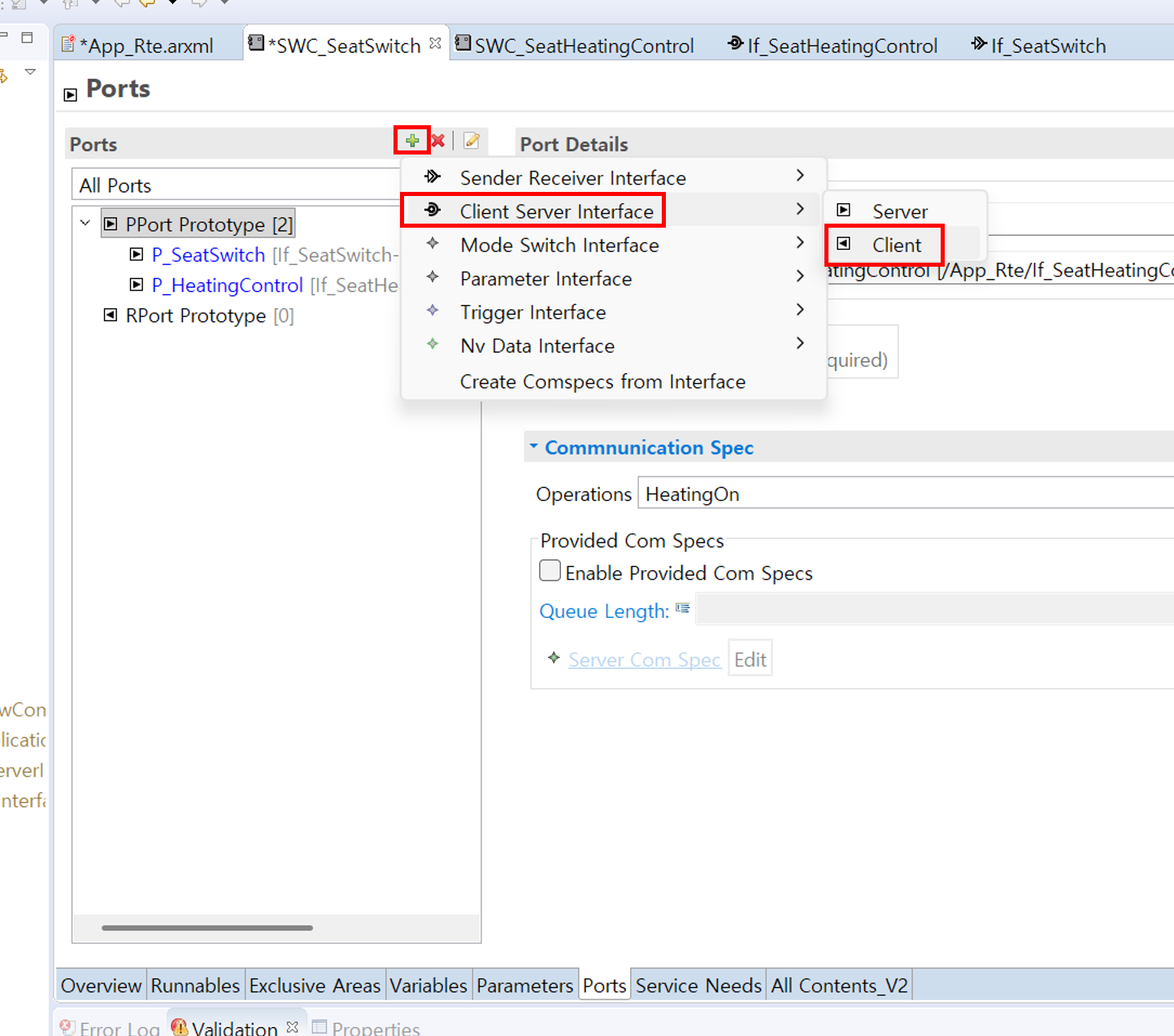
Task: Click the red X delete port icon
Action: [x=438, y=141]
